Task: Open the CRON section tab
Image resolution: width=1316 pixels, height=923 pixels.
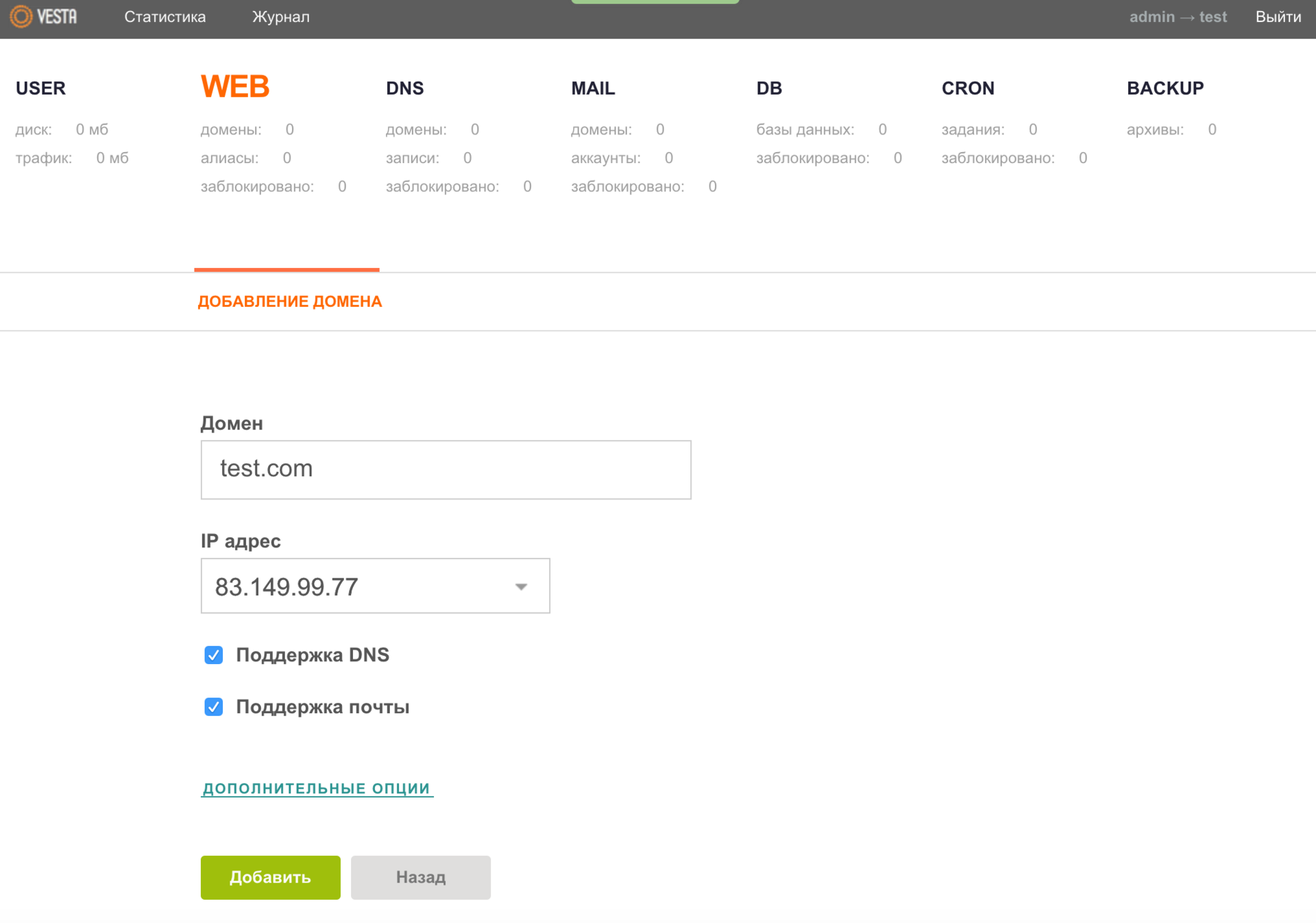Action: pos(967,88)
